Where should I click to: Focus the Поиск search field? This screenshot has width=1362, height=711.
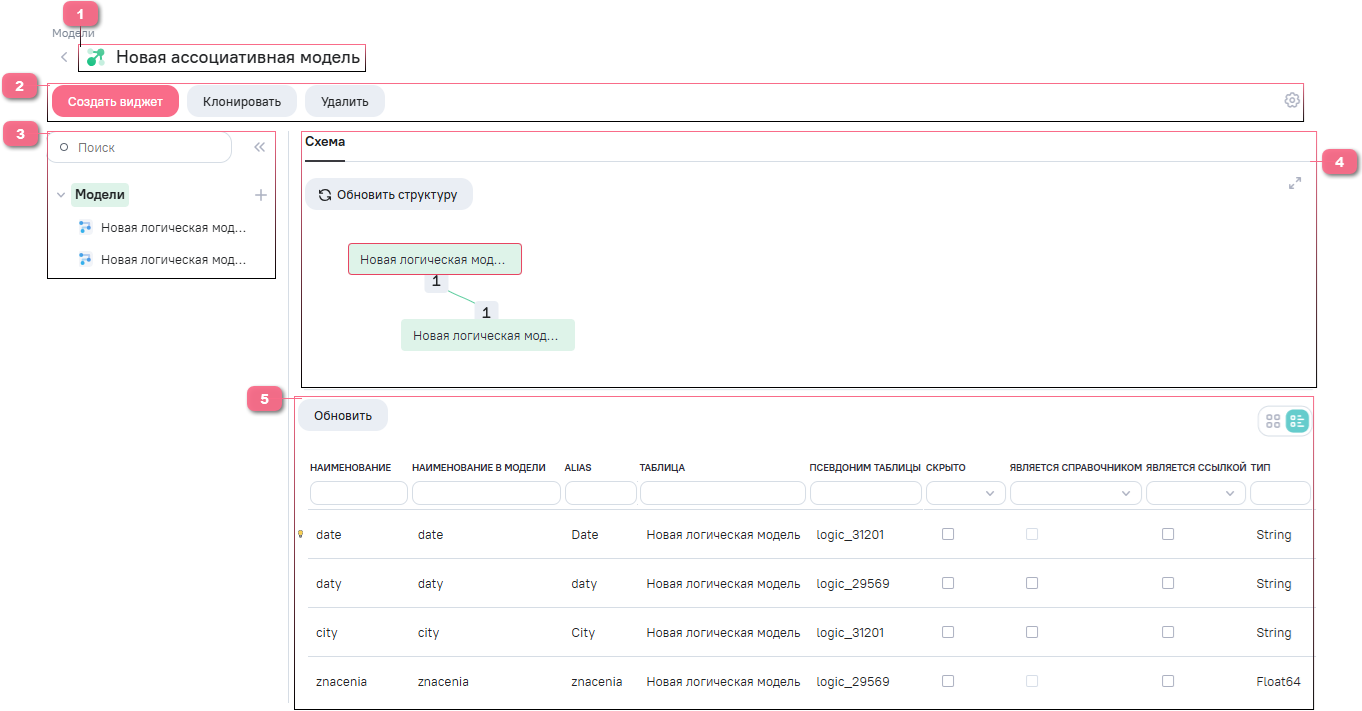coord(140,147)
